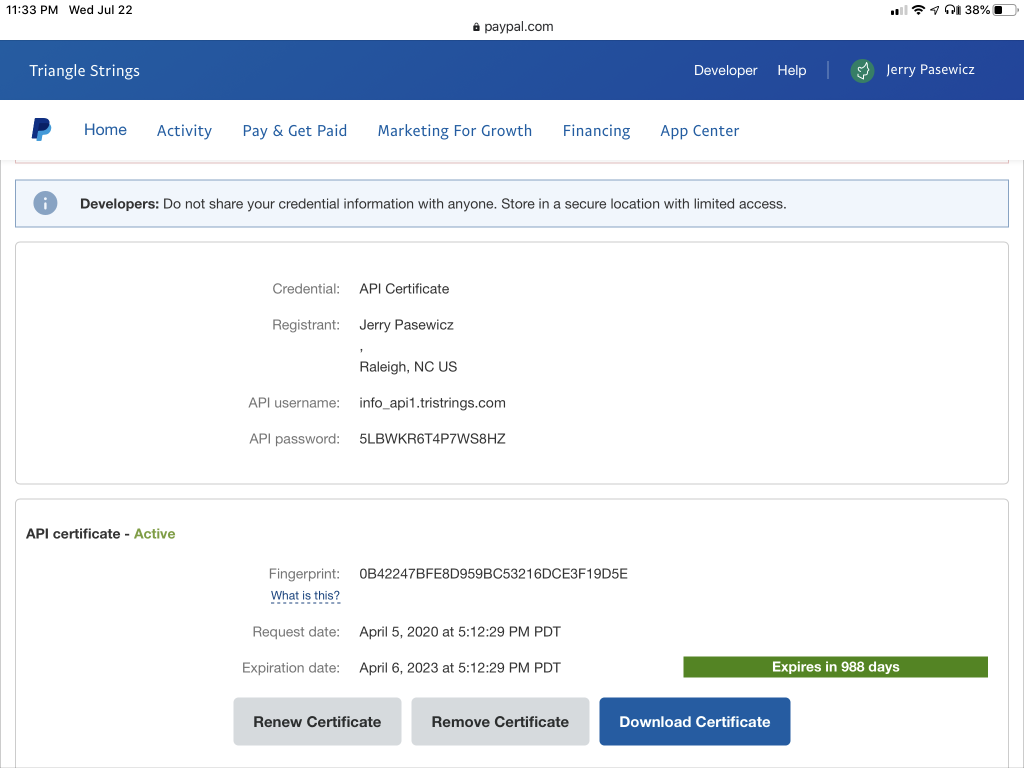1024x768 pixels.
Task: Click the Developers warning message text
Action: (433, 204)
